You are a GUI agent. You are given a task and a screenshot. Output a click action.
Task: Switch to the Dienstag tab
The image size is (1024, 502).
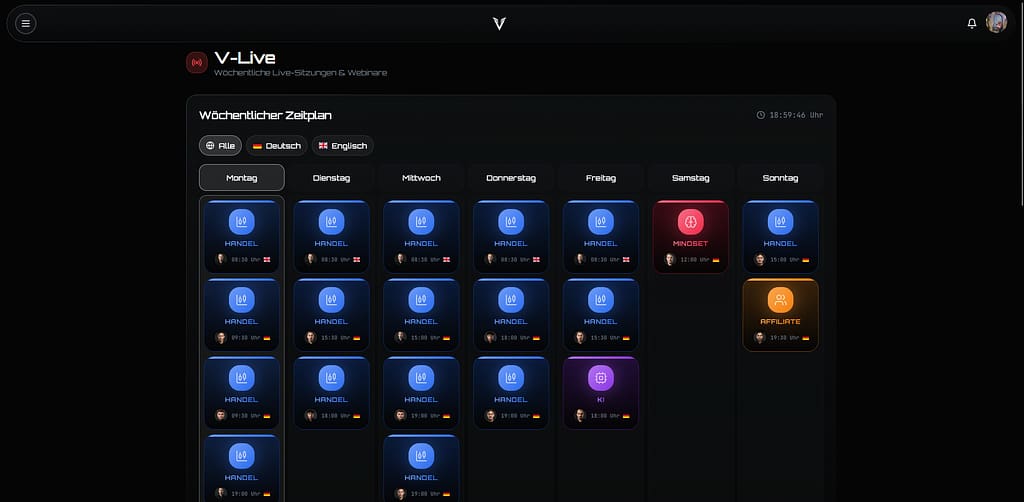(x=331, y=178)
